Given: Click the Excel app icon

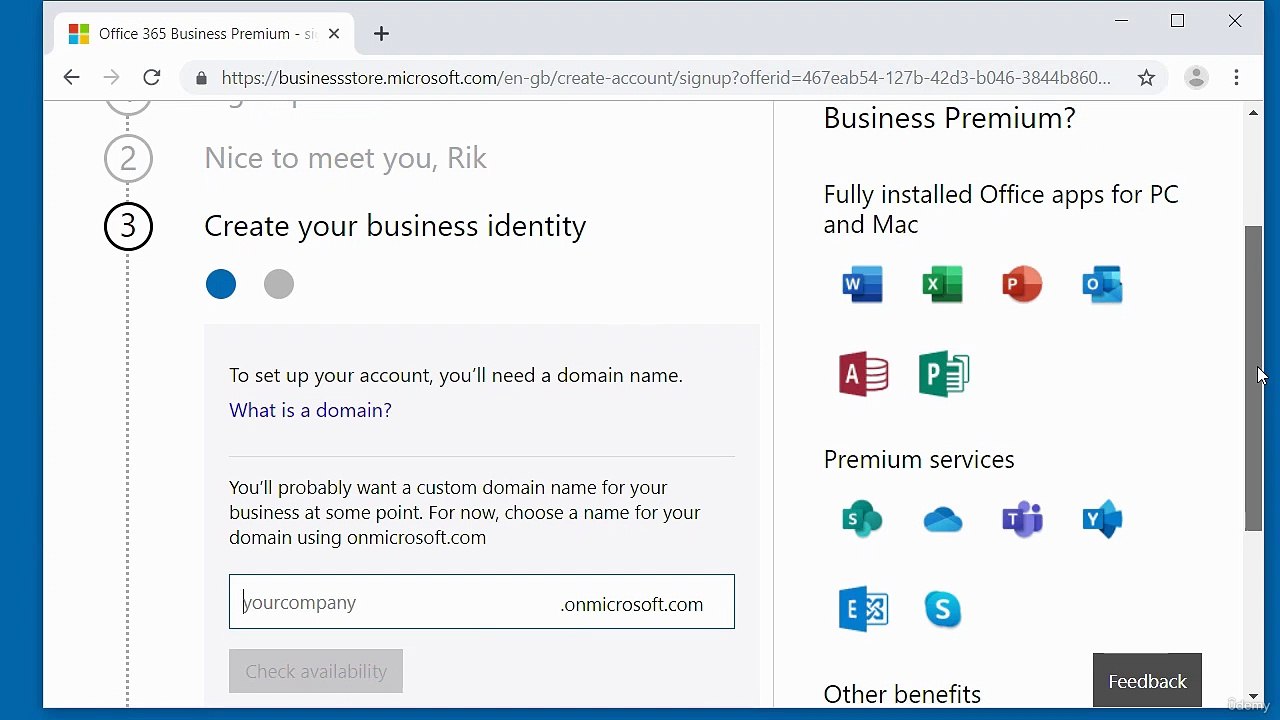Looking at the screenshot, I should click(x=942, y=284).
